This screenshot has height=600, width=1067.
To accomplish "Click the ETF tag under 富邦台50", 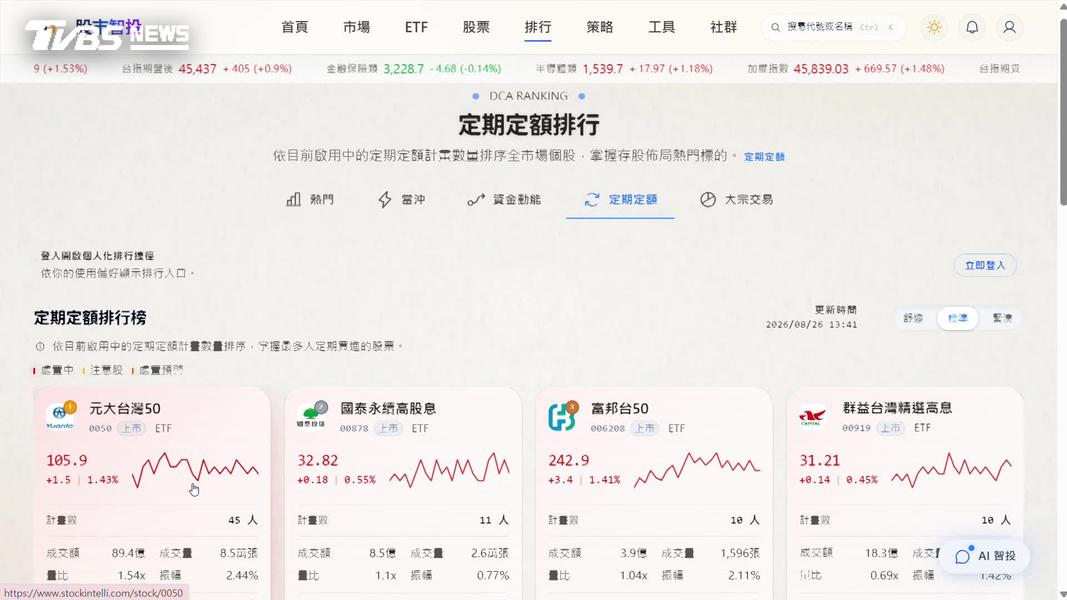I will (x=676, y=428).
